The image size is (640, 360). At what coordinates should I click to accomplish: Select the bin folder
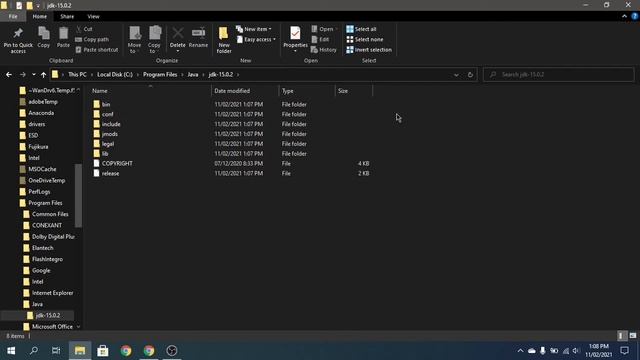(x=106, y=104)
